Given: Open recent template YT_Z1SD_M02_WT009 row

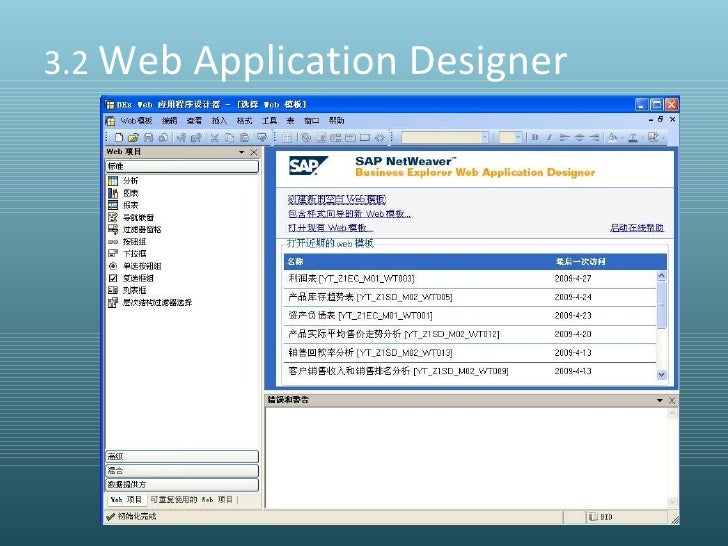Looking at the screenshot, I should [470, 371].
